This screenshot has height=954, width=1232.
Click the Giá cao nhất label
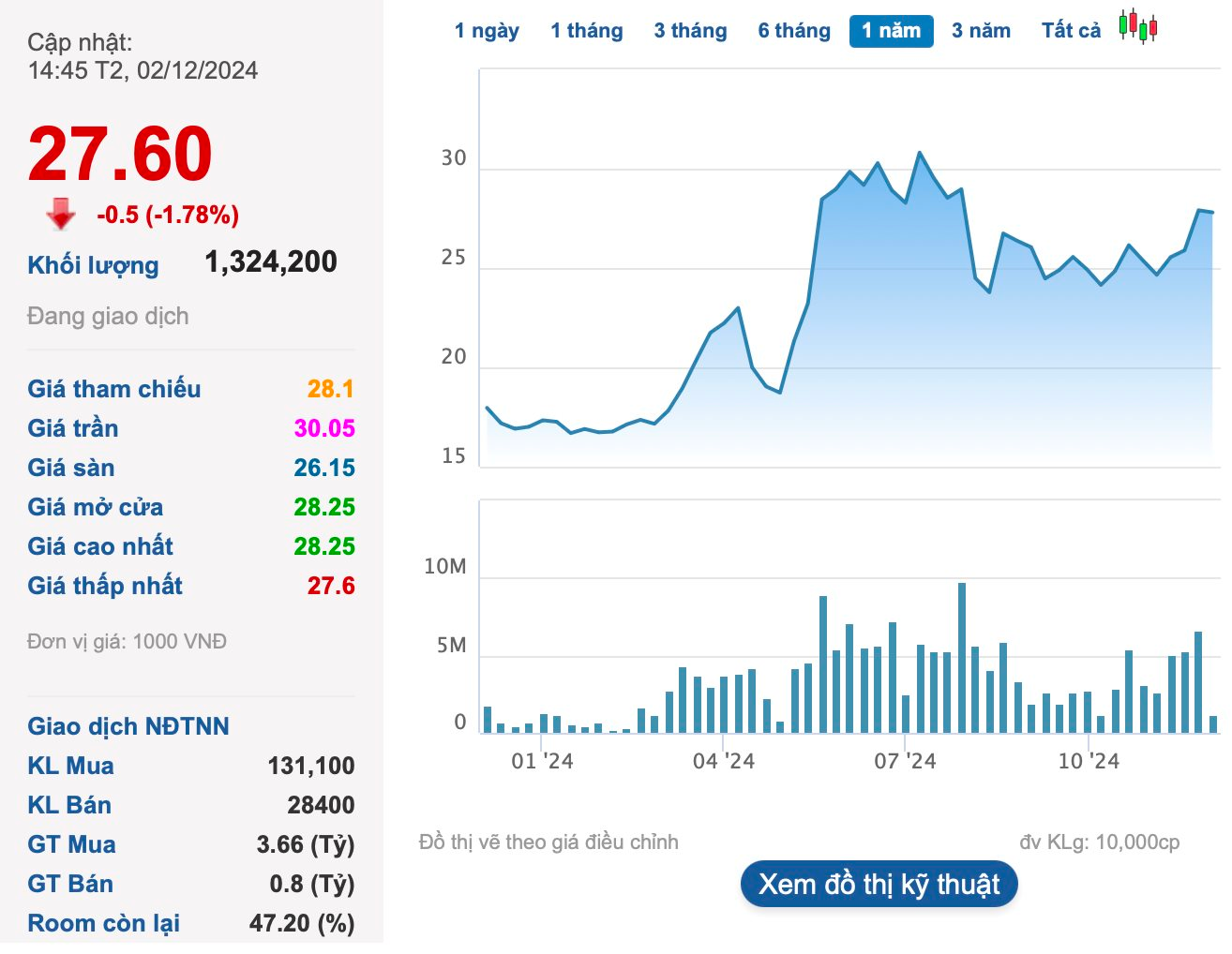coord(100,546)
